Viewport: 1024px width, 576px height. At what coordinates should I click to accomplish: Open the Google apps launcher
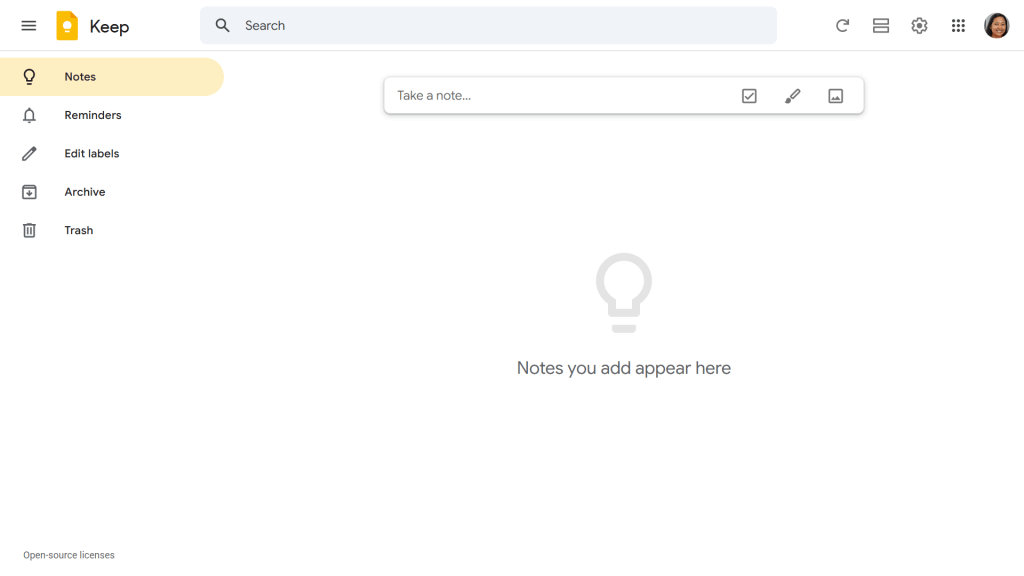coord(958,25)
